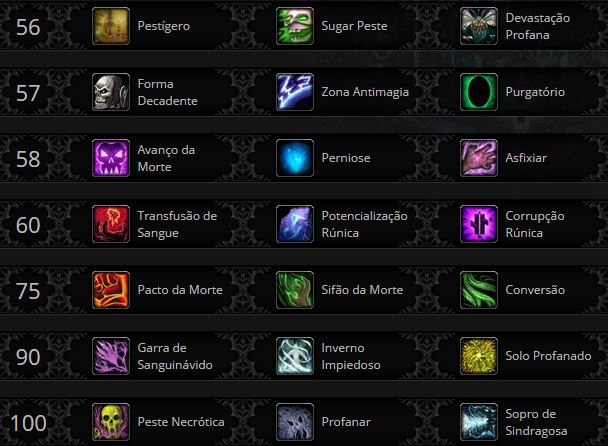The height and width of the screenshot is (446, 608).
Task: Click the Sifão da Morte label
Action: tap(362, 290)
